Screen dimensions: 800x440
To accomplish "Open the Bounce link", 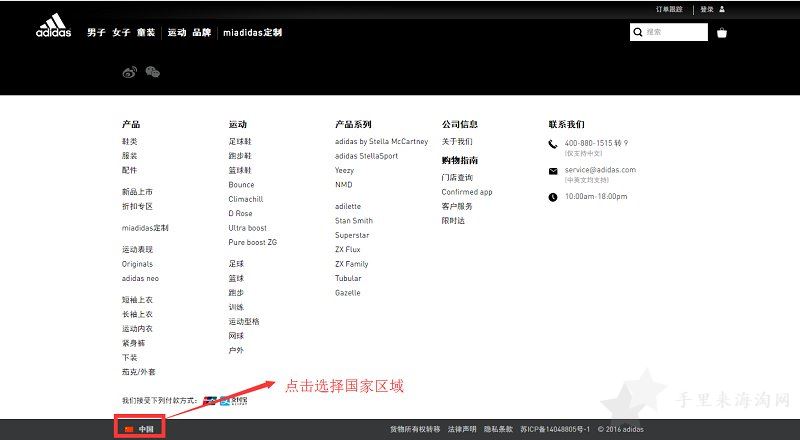I will pos(241,185).
